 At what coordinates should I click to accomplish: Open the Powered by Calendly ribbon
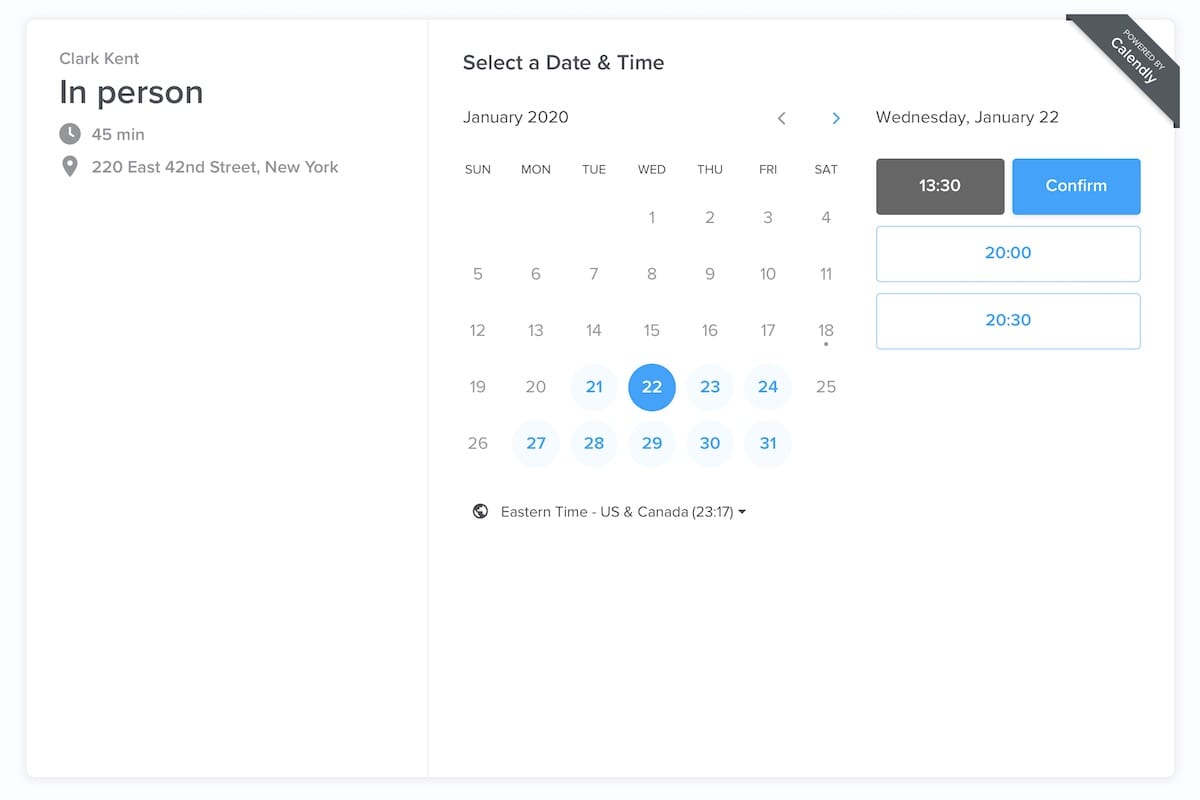pos(1132,60)
